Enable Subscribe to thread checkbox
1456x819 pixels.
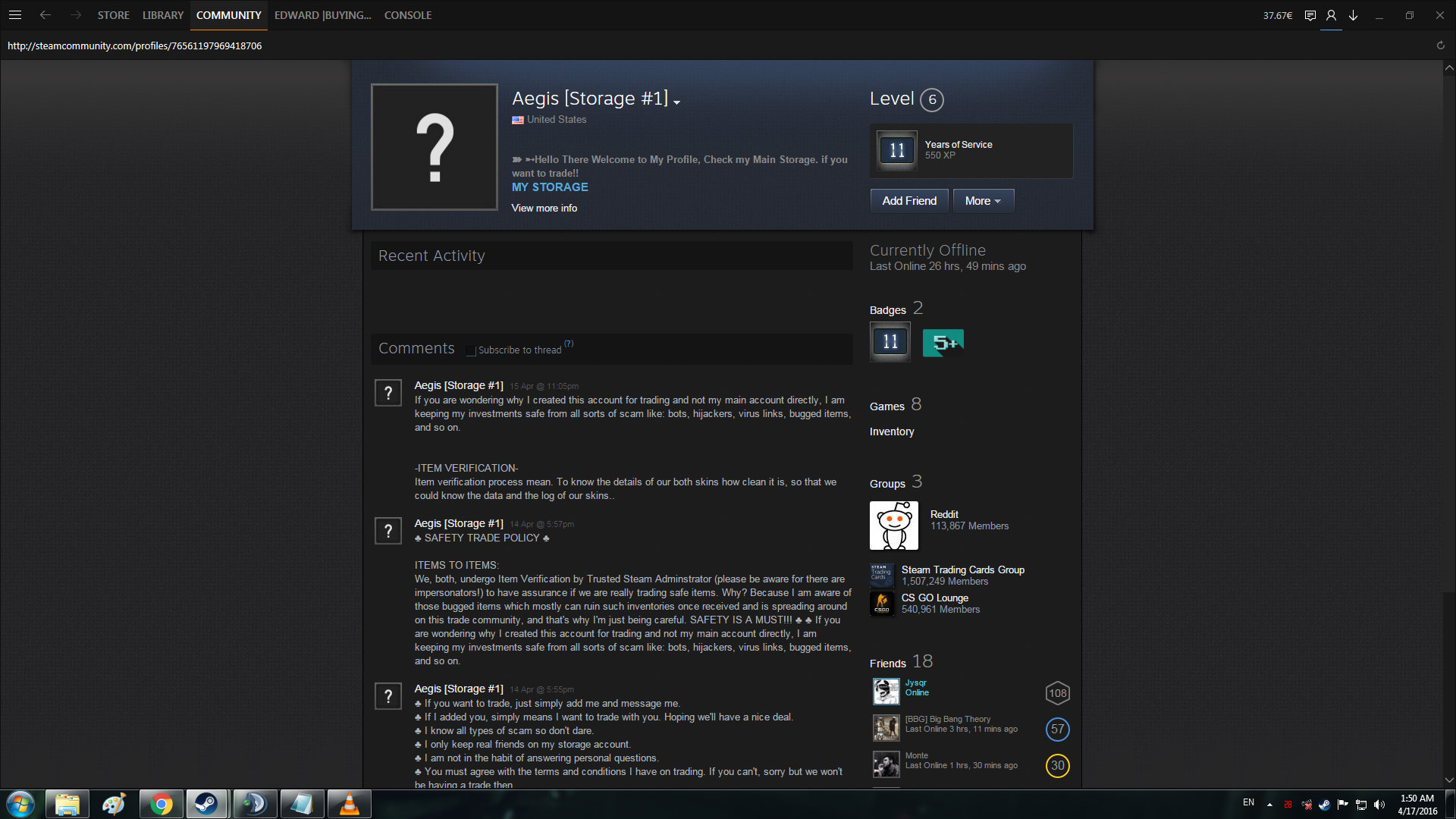click(x=471, y=350)
